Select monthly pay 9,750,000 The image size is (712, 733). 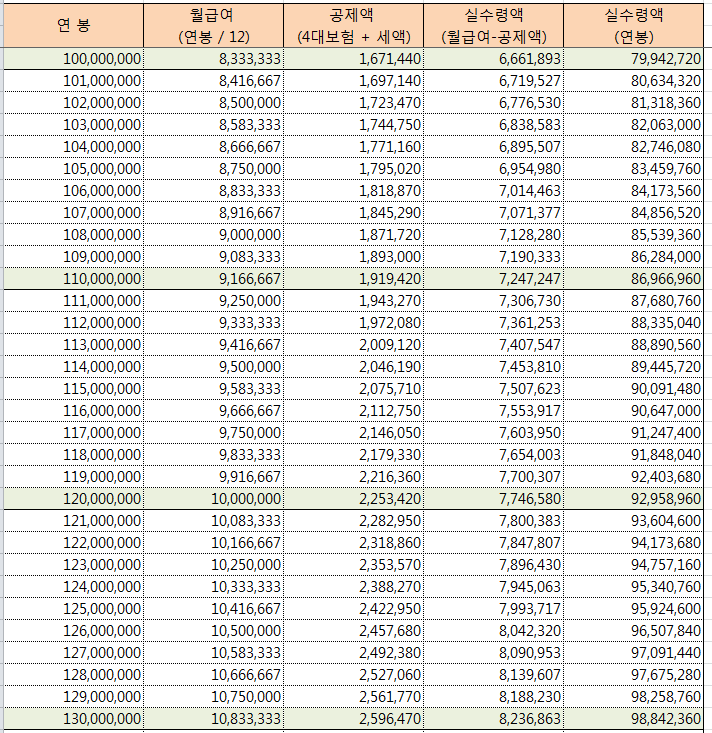213,432
